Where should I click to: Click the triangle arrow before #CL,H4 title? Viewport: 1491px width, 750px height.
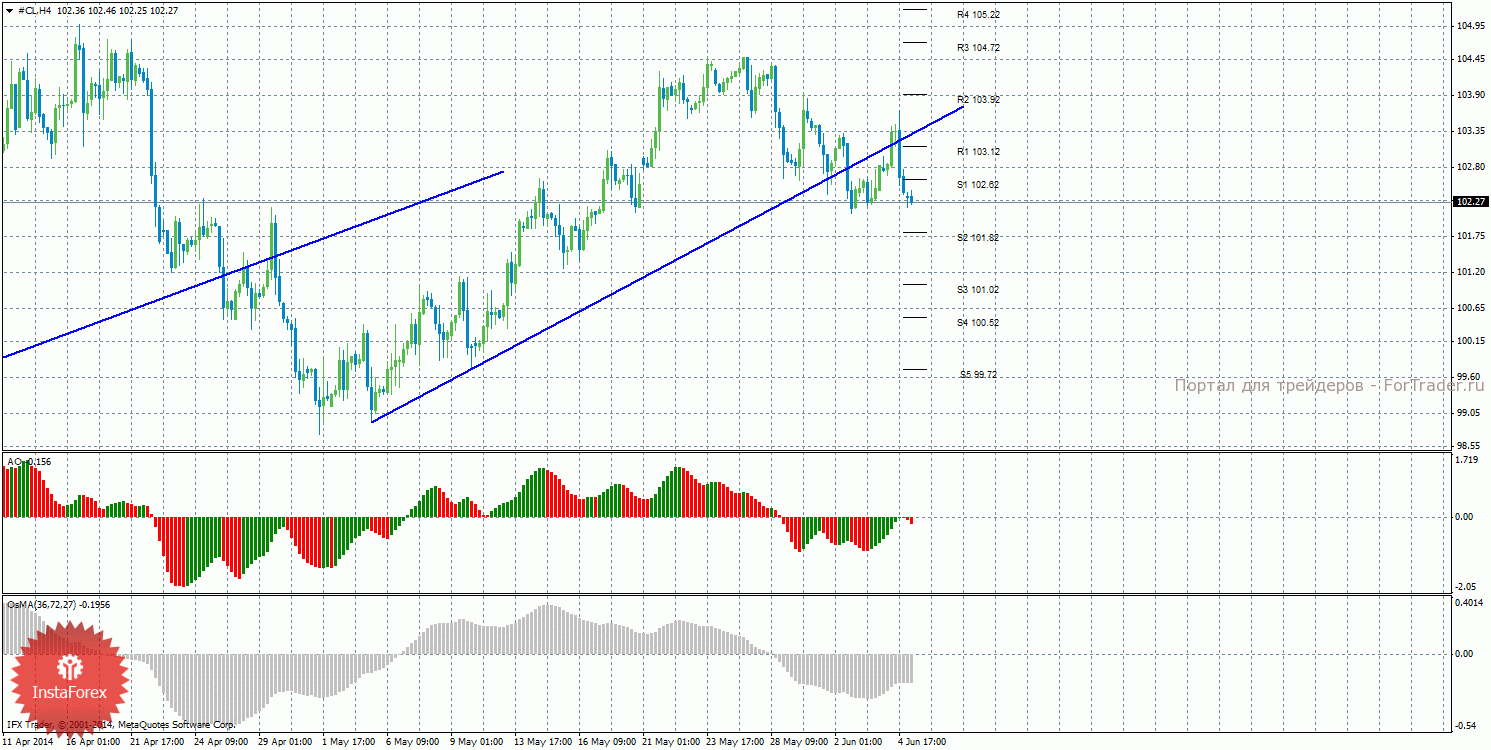point(10,10)
